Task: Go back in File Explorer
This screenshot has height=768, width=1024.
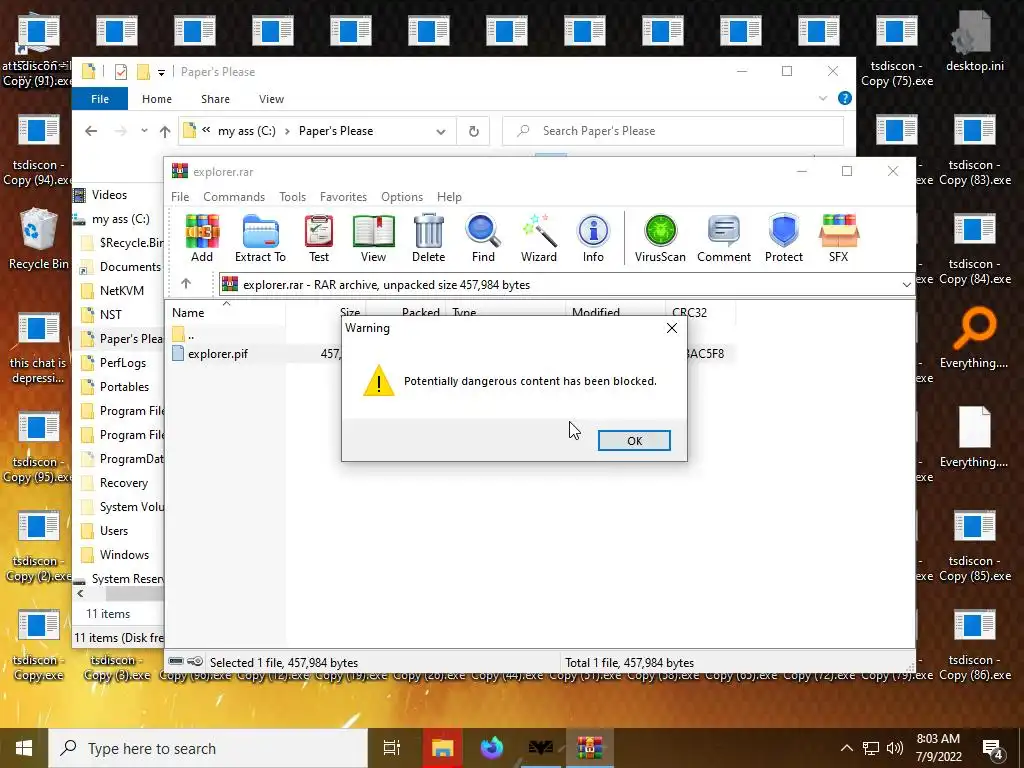Action: pos(91,131)
